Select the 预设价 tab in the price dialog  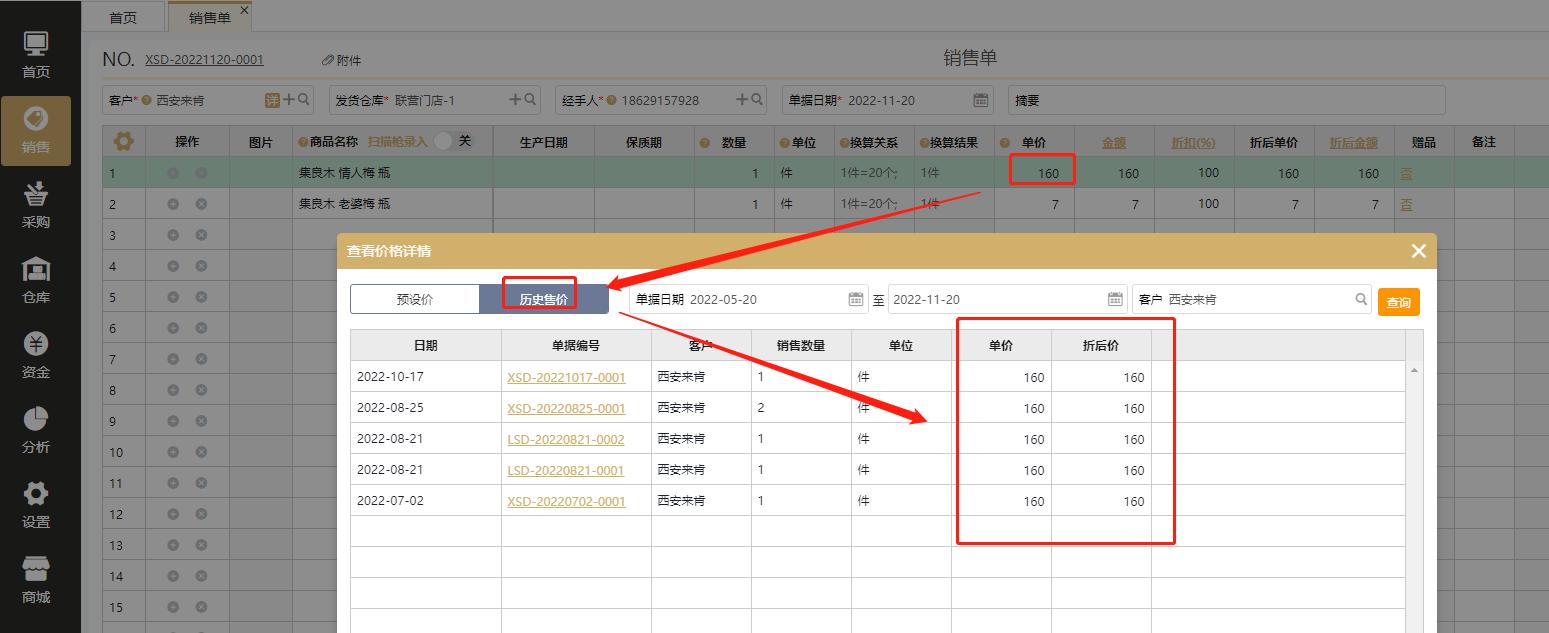pyautogui.click(x=414, y=298)
